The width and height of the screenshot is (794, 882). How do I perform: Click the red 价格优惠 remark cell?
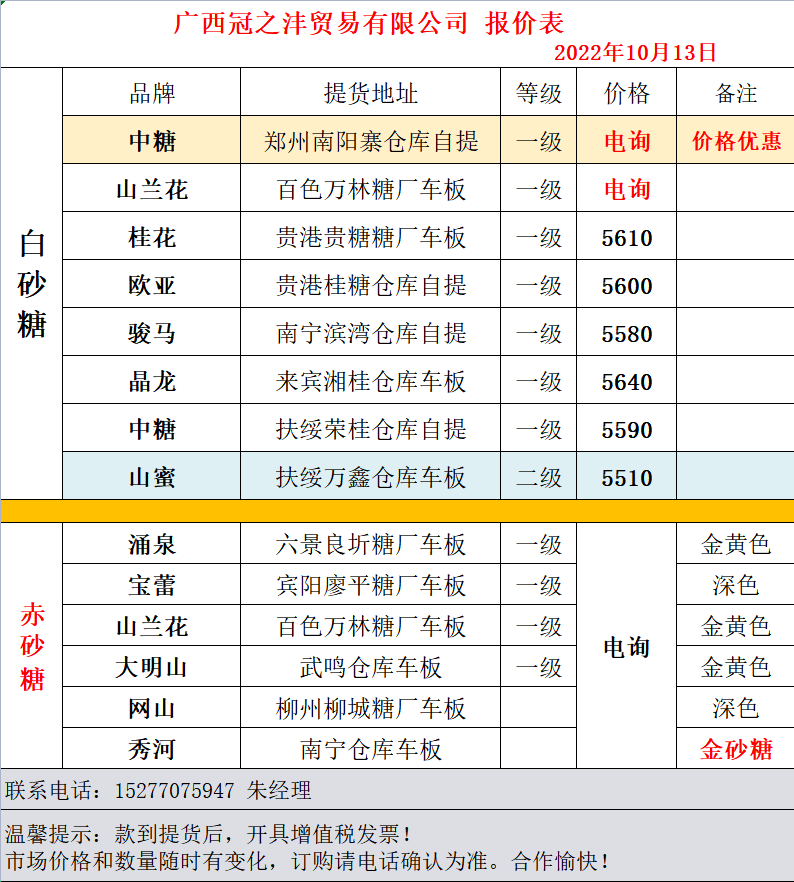click(736, 141)
